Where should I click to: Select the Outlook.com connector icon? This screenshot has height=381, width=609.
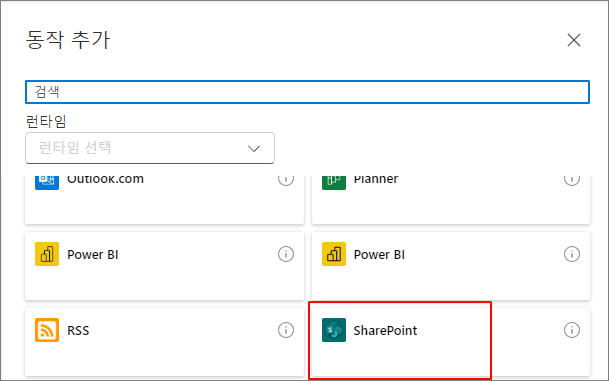(x=47, y=182)
